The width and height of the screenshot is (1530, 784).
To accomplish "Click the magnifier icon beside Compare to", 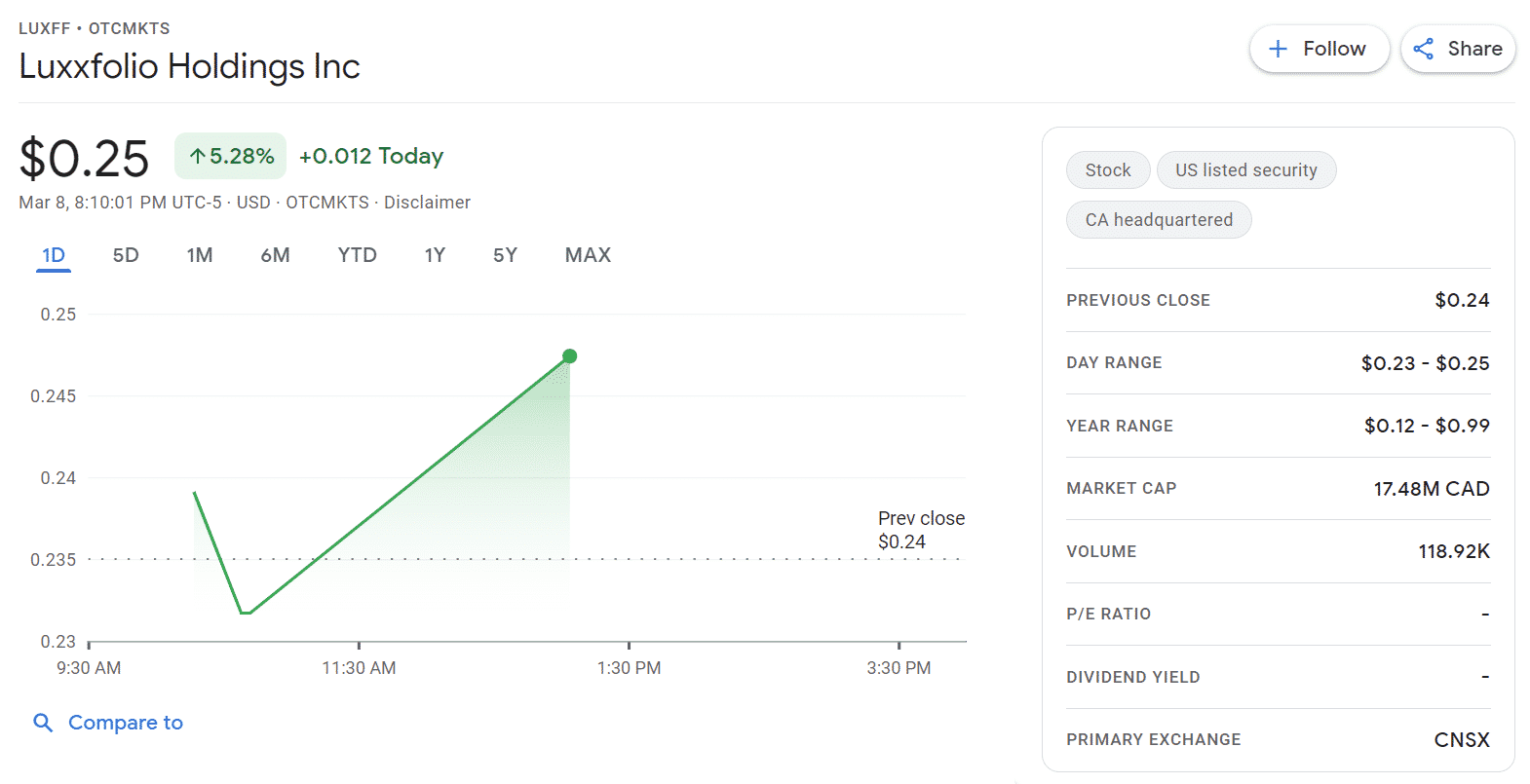I will click(x=43, y=723).
